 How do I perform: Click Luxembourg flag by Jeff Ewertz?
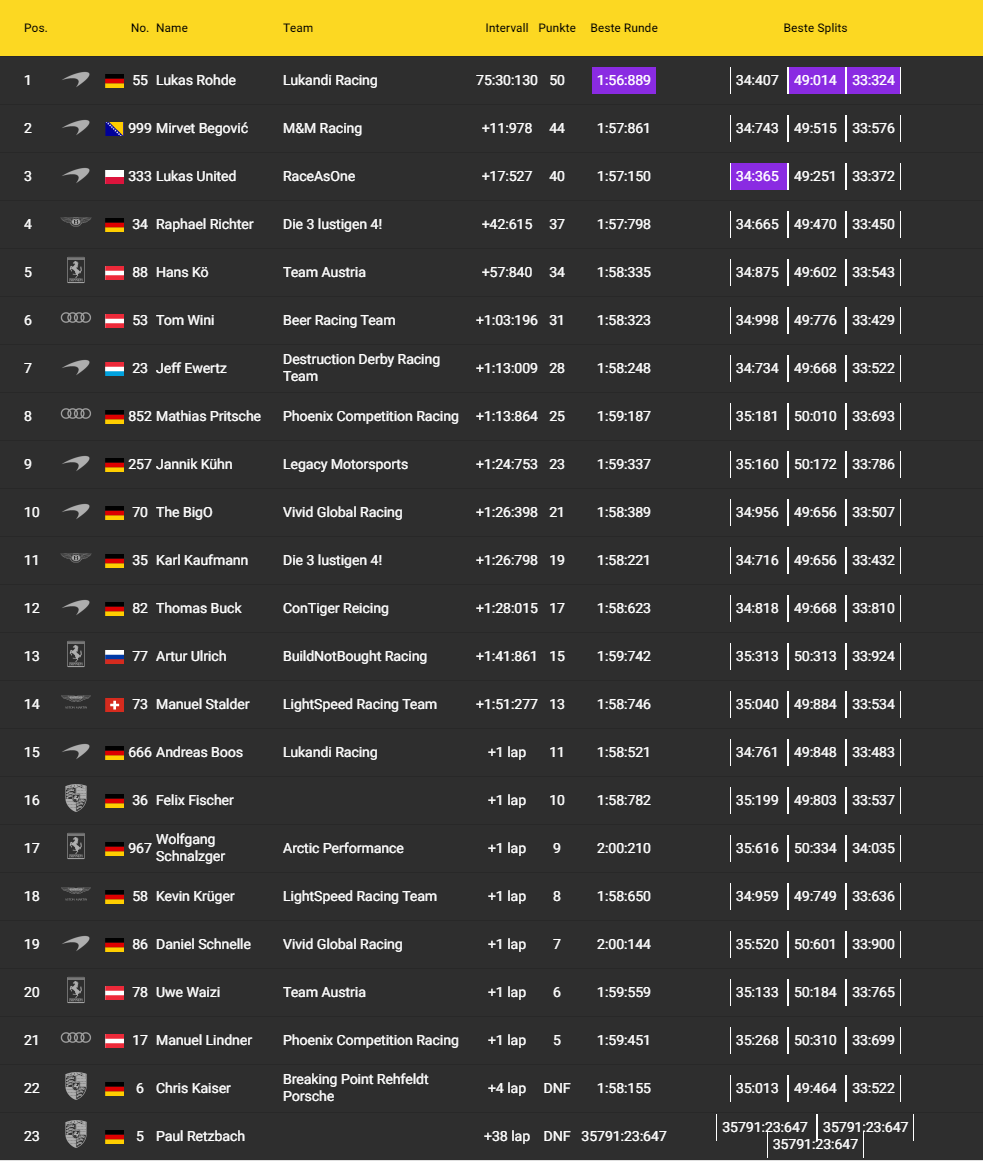click(114, 369)
